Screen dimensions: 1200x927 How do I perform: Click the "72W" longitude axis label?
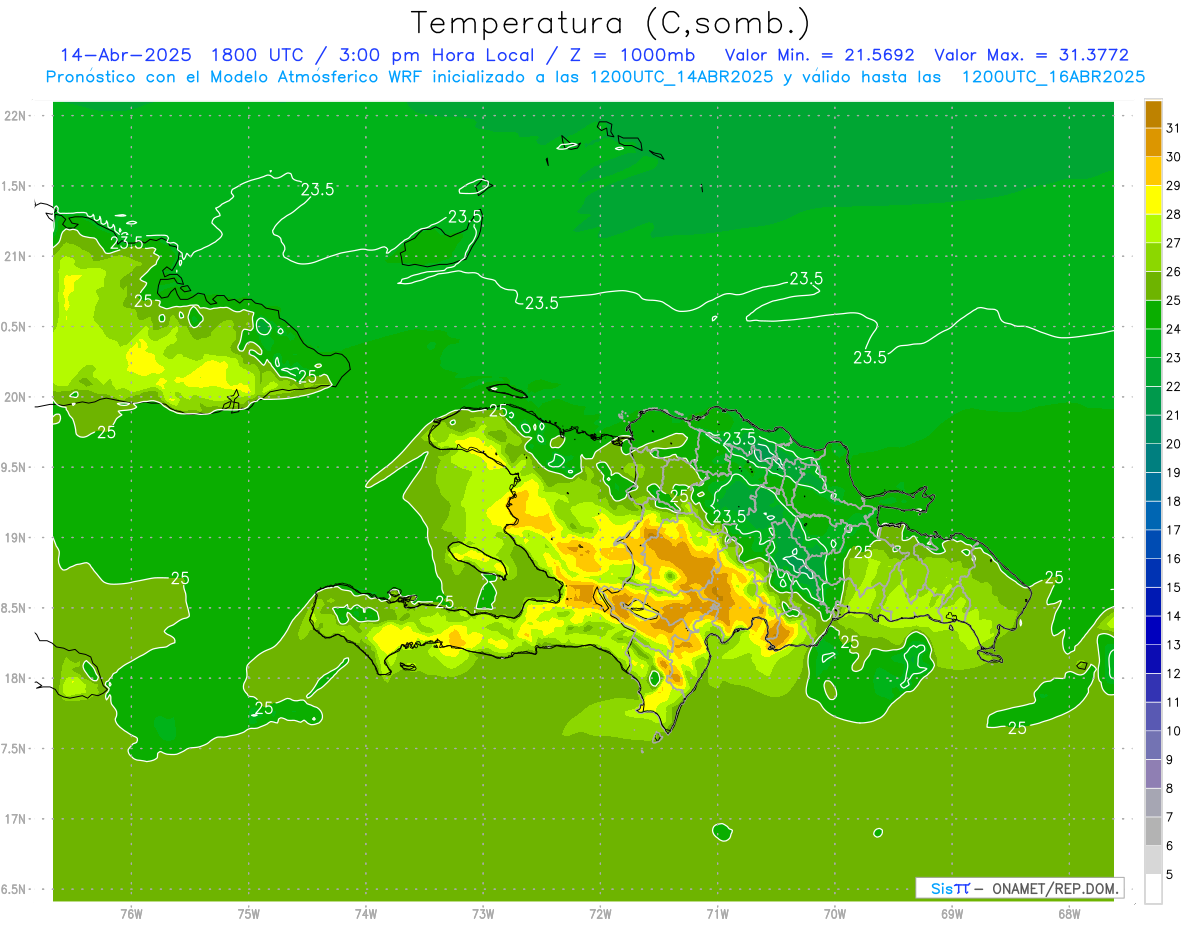click(x=601, y=913)
